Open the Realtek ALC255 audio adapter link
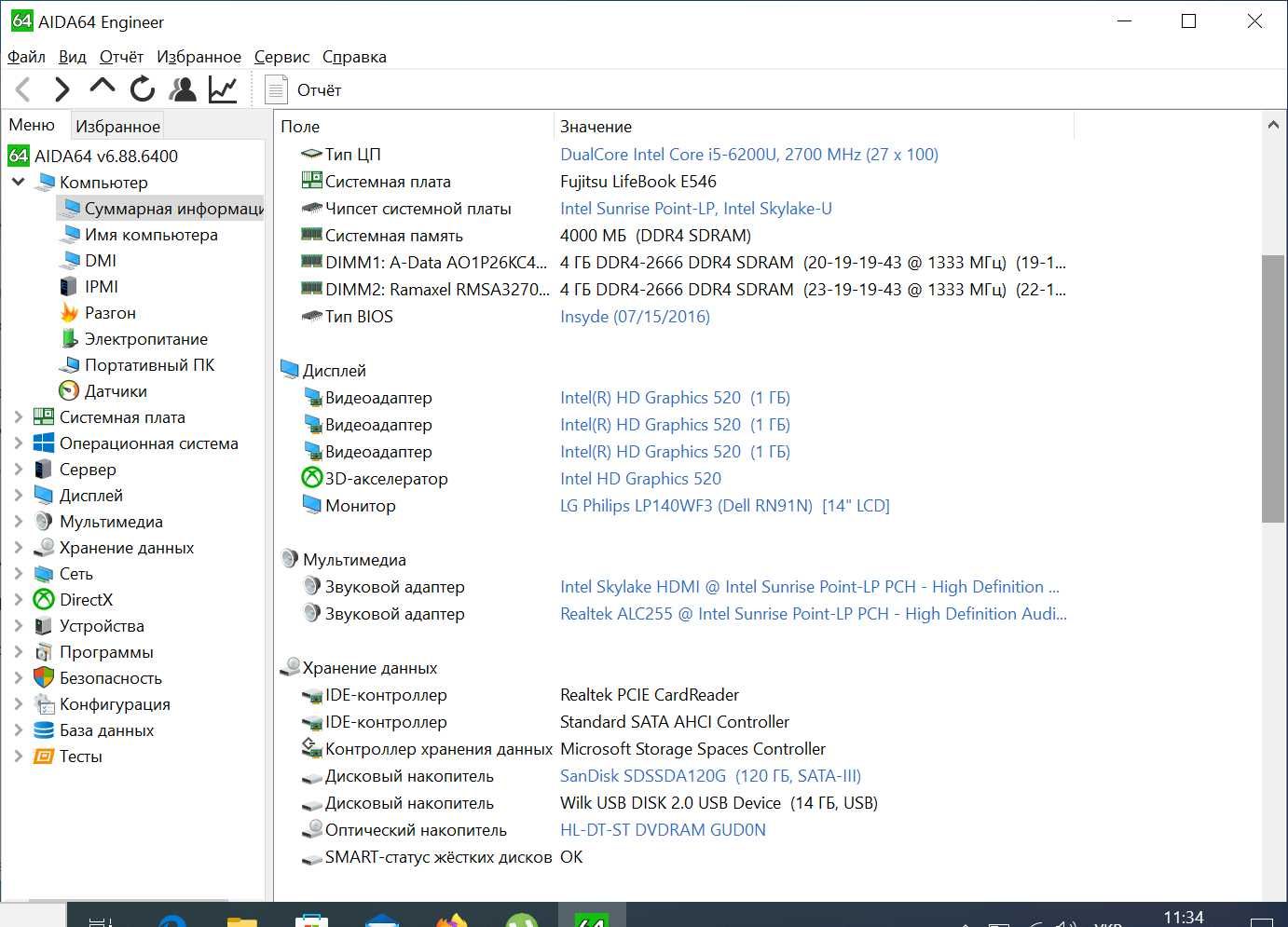This screenshot has width=1288, height=927. pos(814,614)
